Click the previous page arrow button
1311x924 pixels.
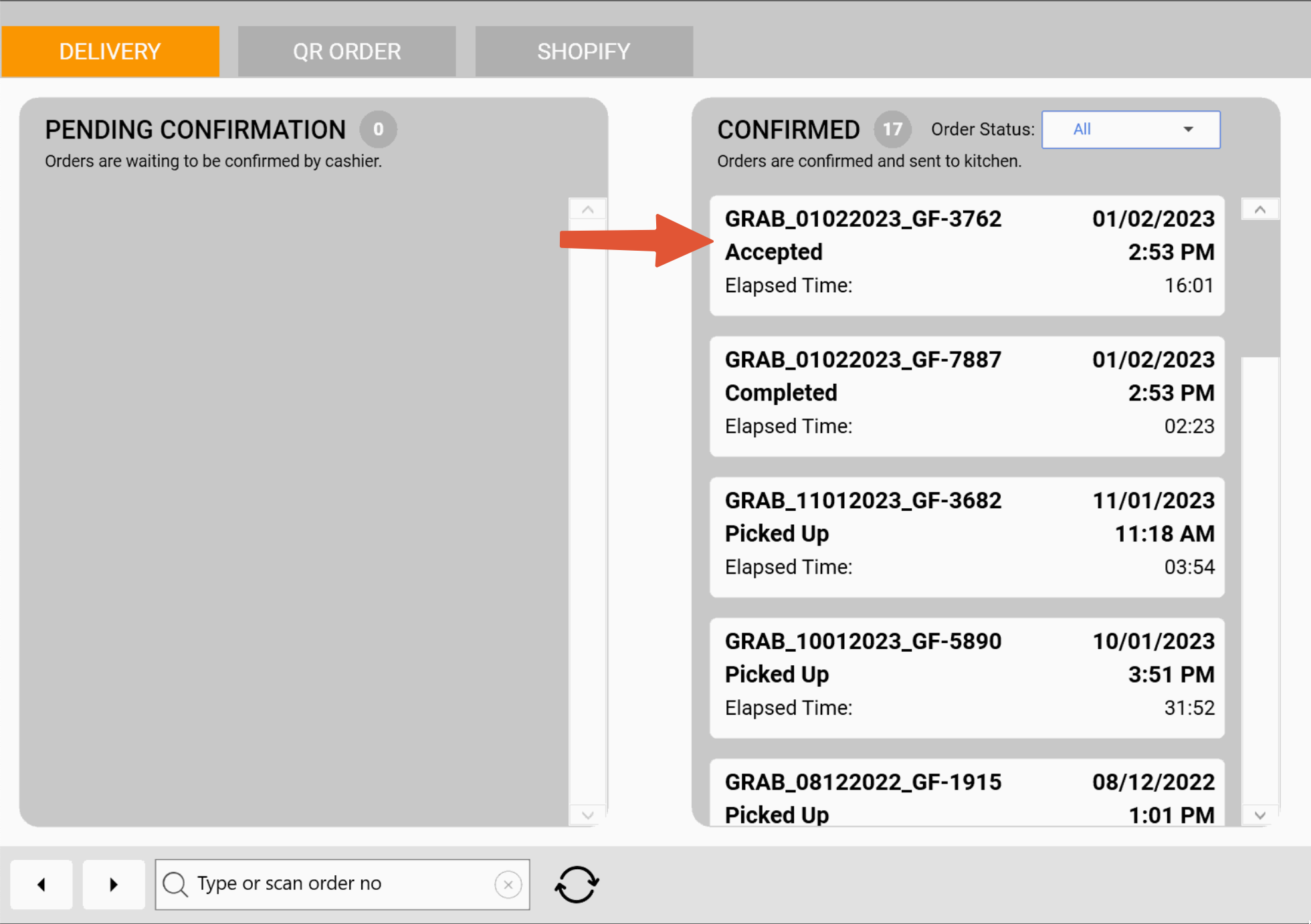41,885
